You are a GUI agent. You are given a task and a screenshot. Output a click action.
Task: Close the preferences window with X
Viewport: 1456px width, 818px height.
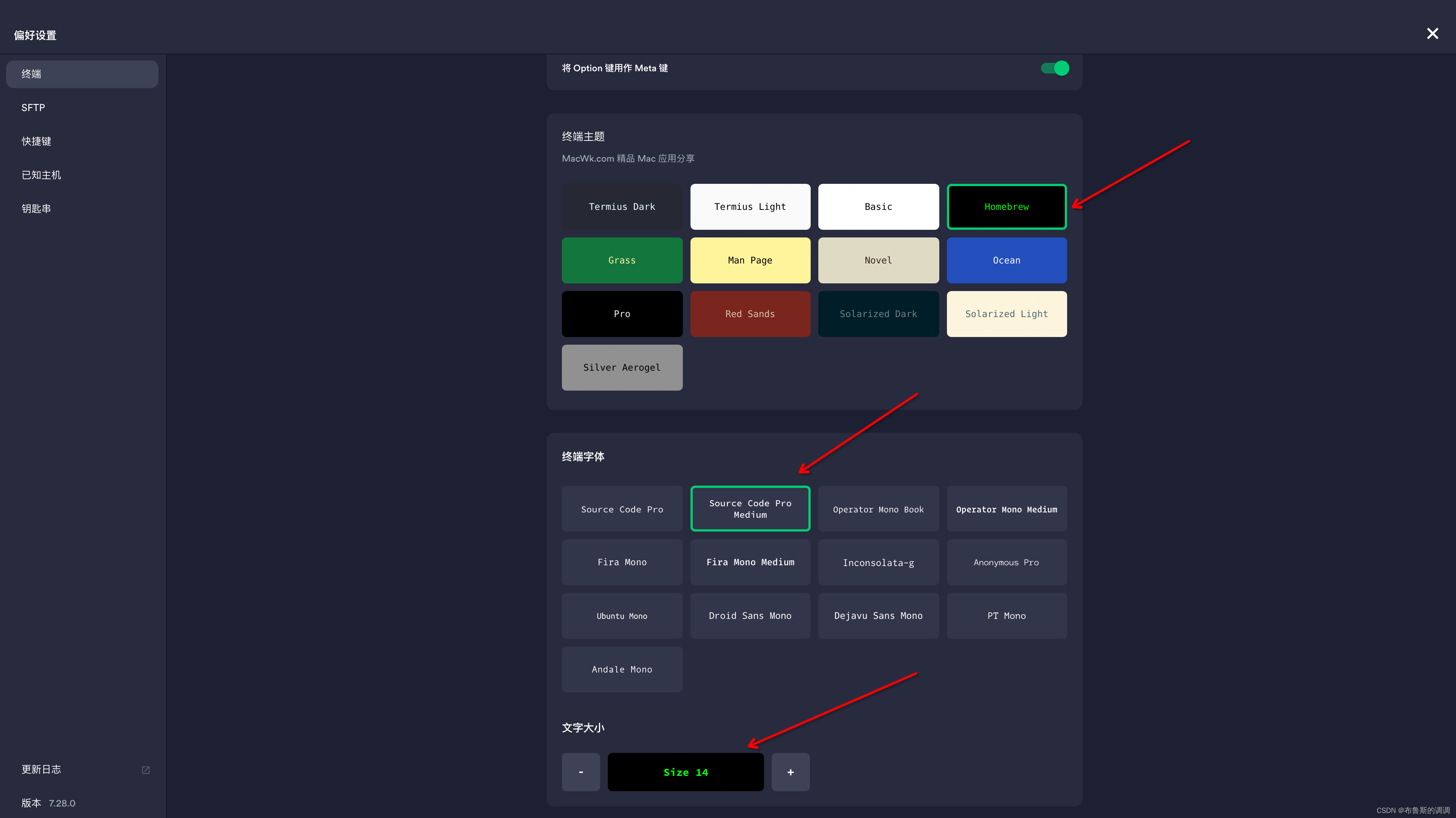click(x=1432, y=34)
